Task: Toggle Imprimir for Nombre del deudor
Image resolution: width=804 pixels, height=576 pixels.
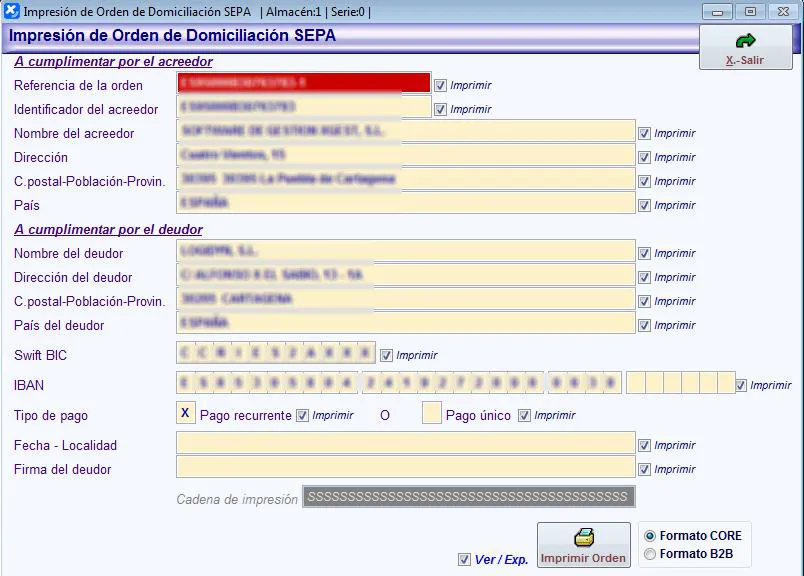Action: 645,253
